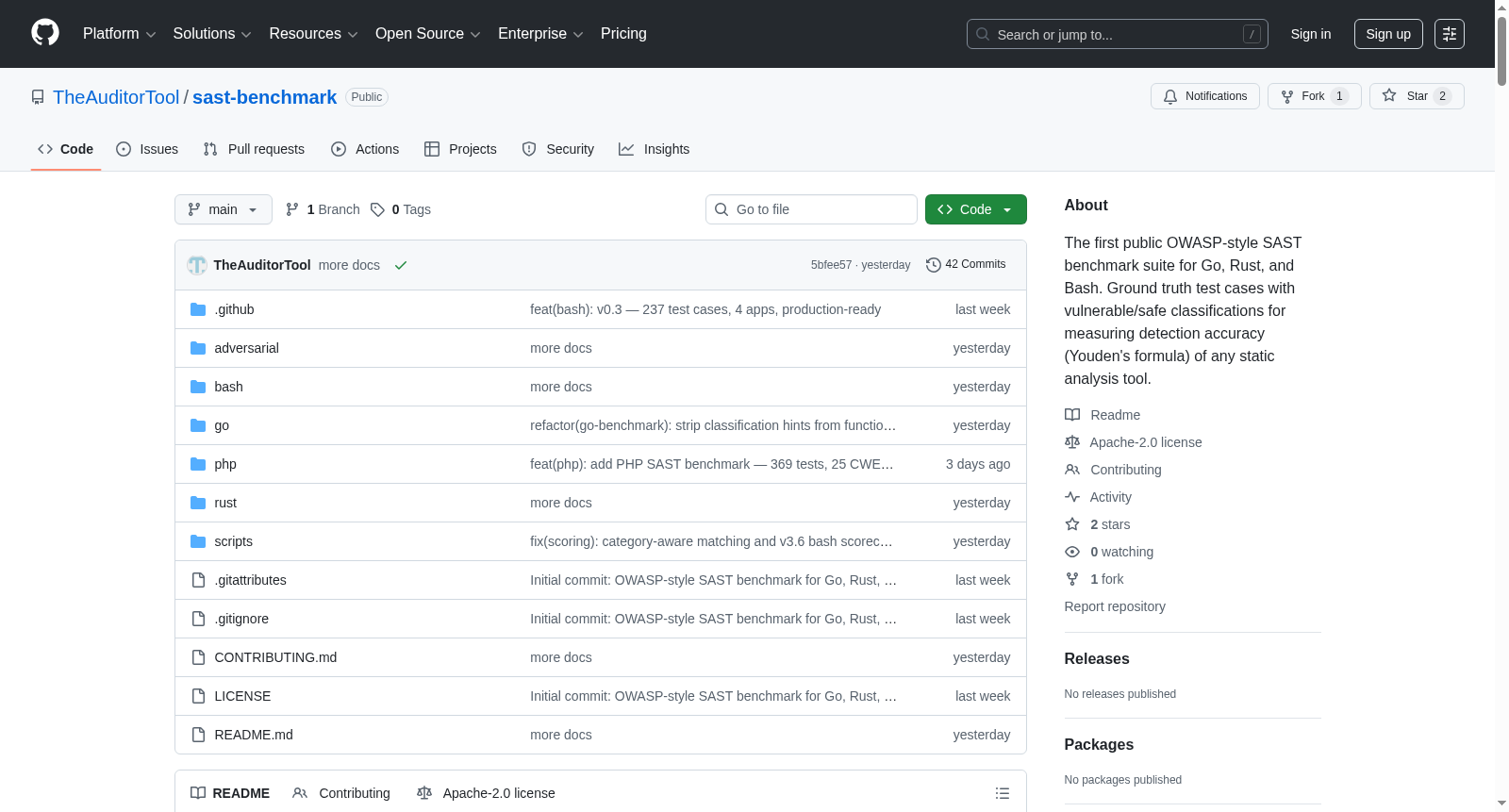
Task: Click the book icon beside Readme
Action: coord(1072,415)
